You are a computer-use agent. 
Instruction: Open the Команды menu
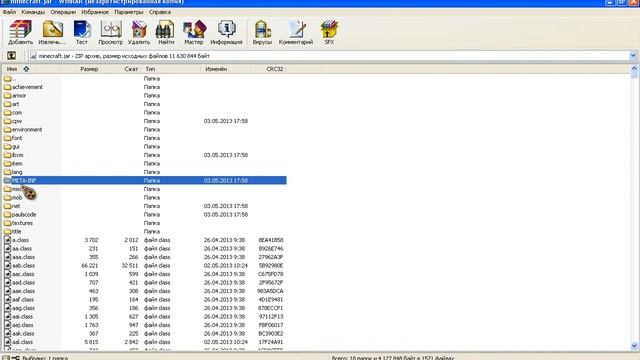[x=33, y=12]
